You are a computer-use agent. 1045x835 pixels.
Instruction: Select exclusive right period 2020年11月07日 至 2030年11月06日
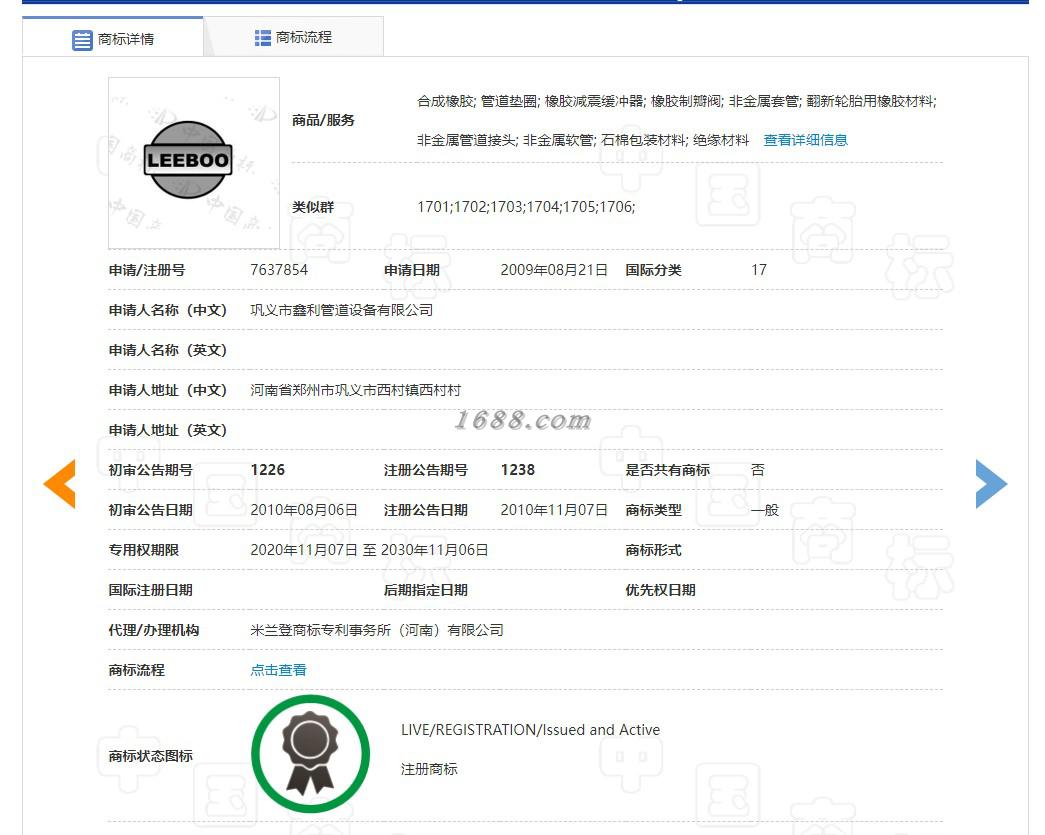point(369,550)
